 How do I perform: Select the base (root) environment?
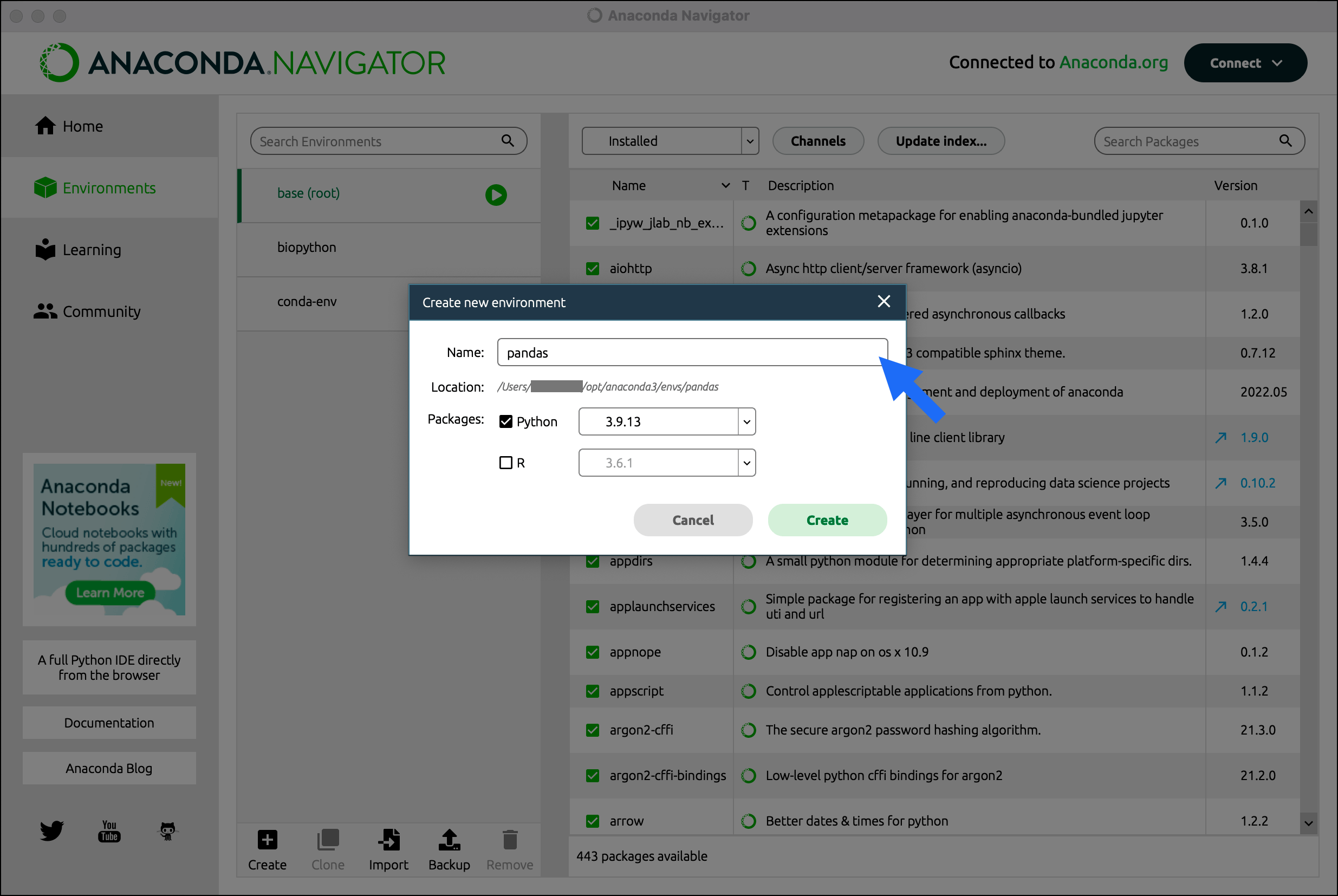click(389, 196)
